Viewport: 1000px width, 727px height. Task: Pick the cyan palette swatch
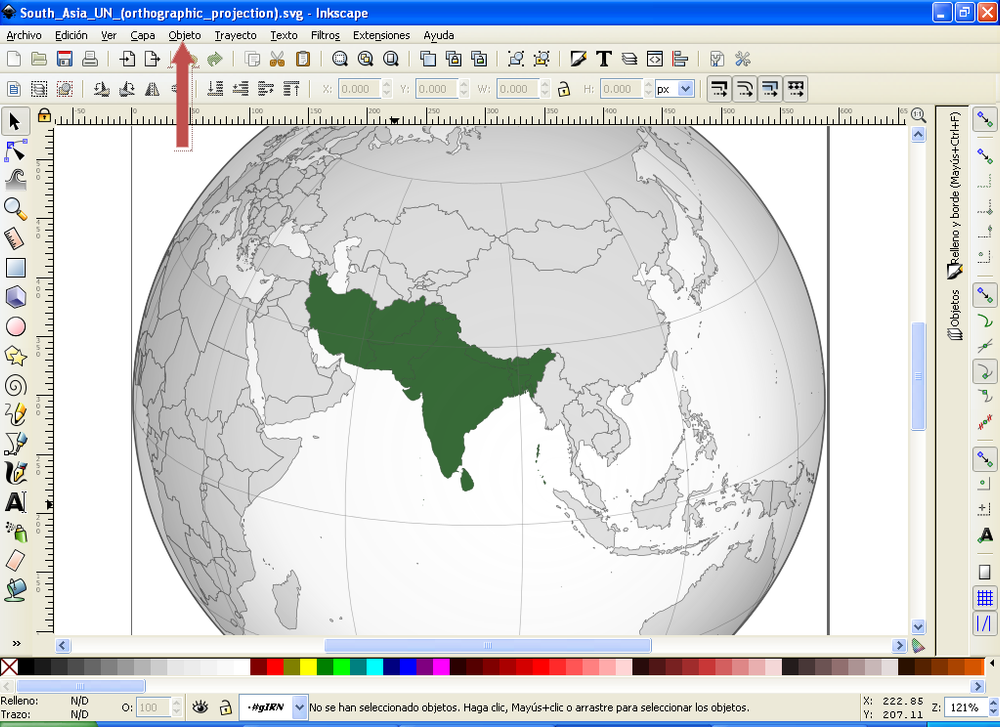tap(374, 667)
